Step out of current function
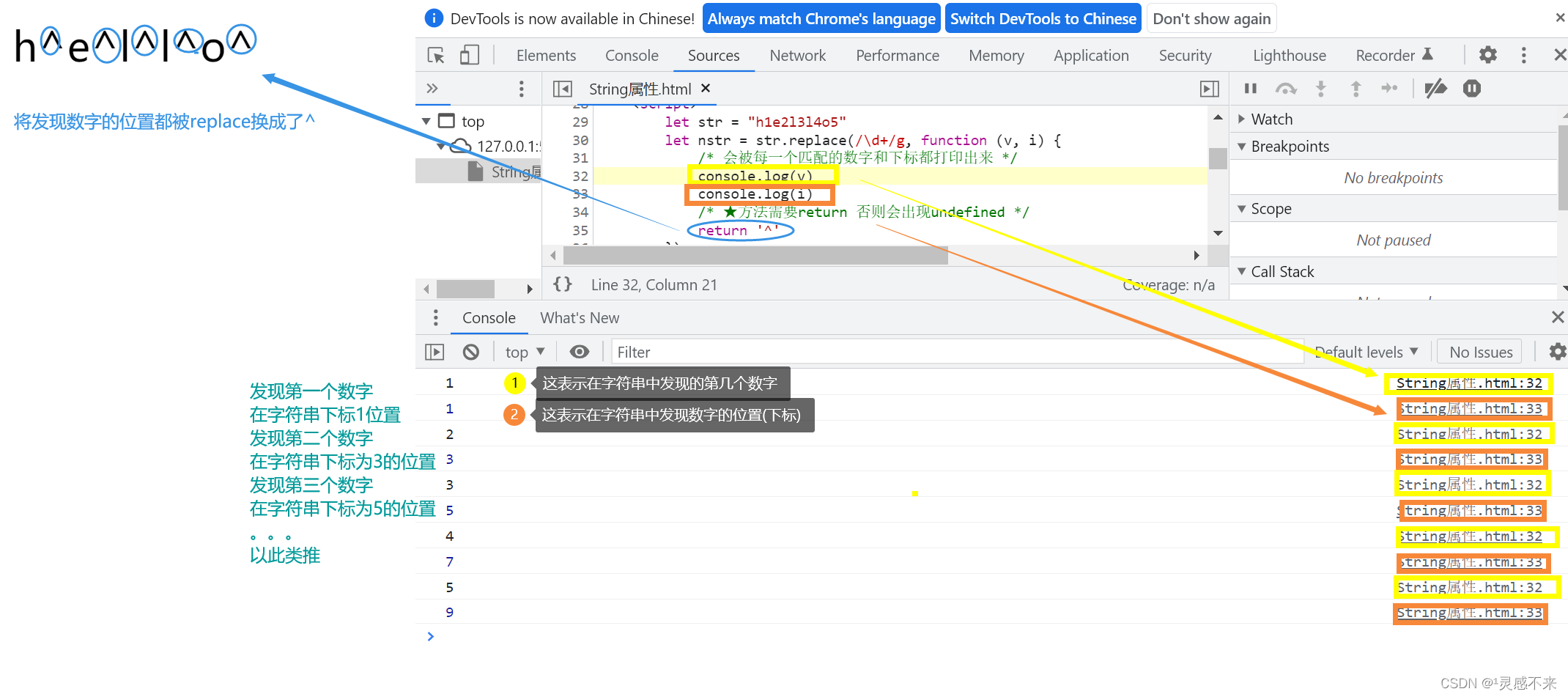The image size is (1568, 697). click(x=1356, y=88)
